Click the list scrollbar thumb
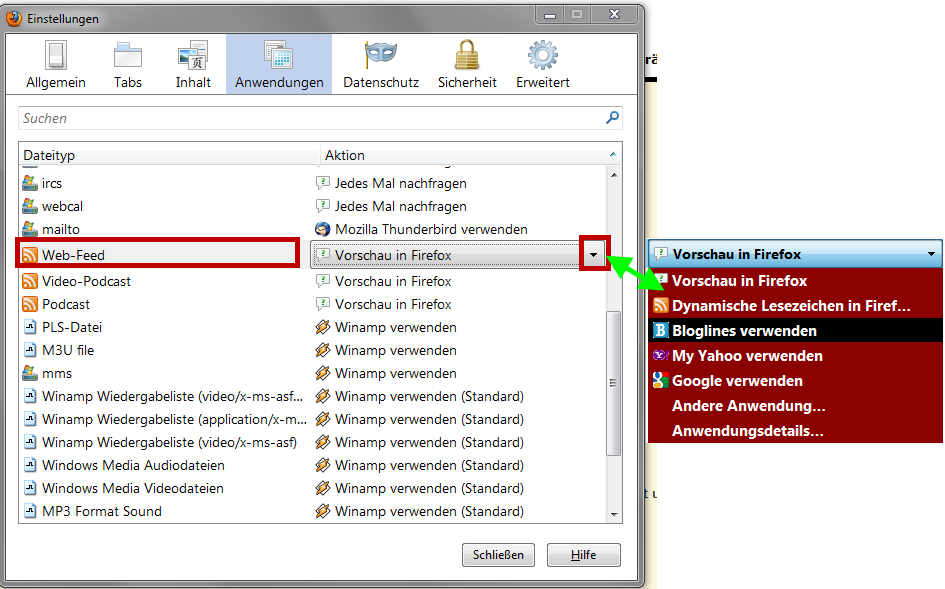Viewport: 945px width, 589px height. (x=614, y=383)
